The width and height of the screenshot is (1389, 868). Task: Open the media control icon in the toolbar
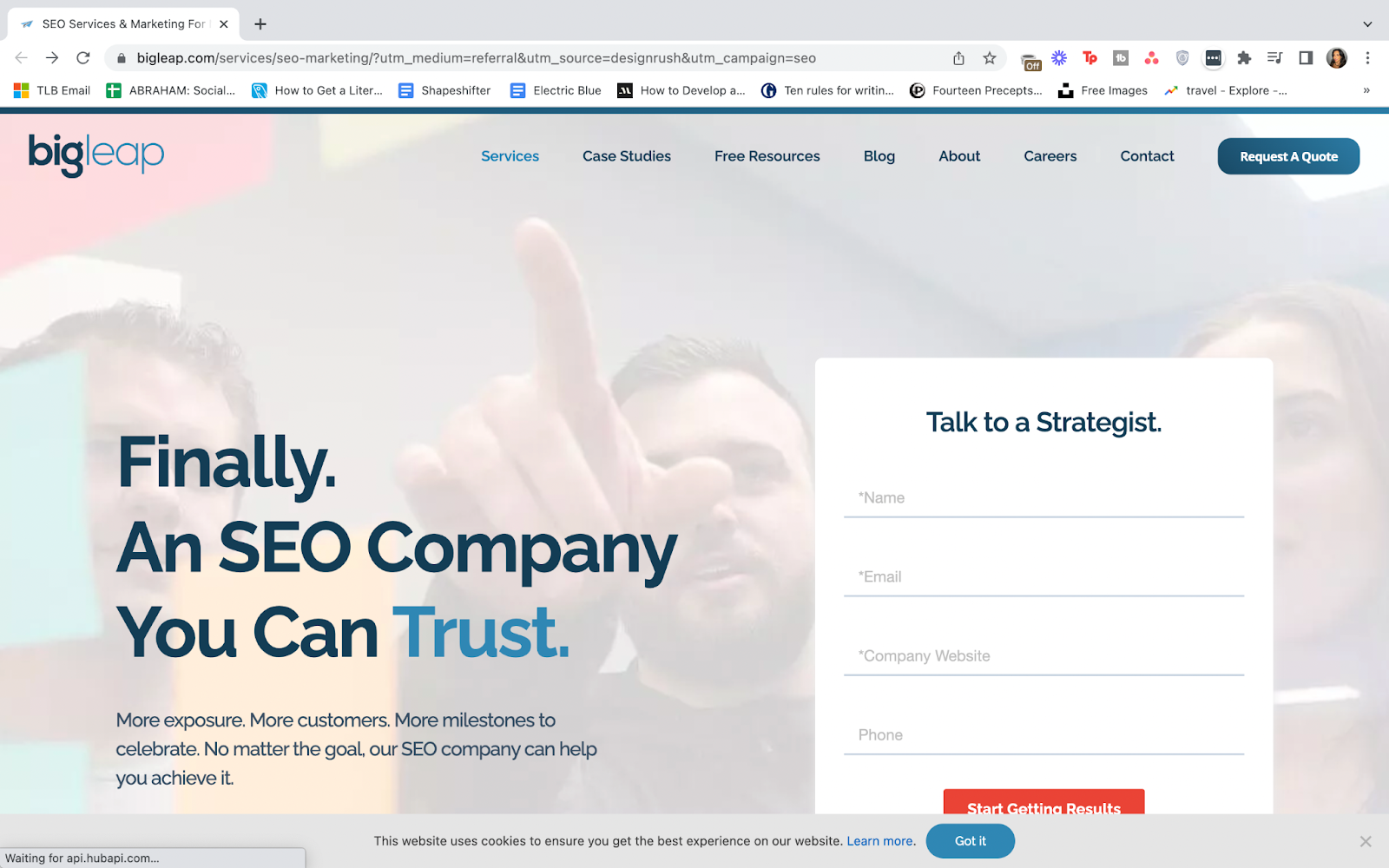[1274, 58]
